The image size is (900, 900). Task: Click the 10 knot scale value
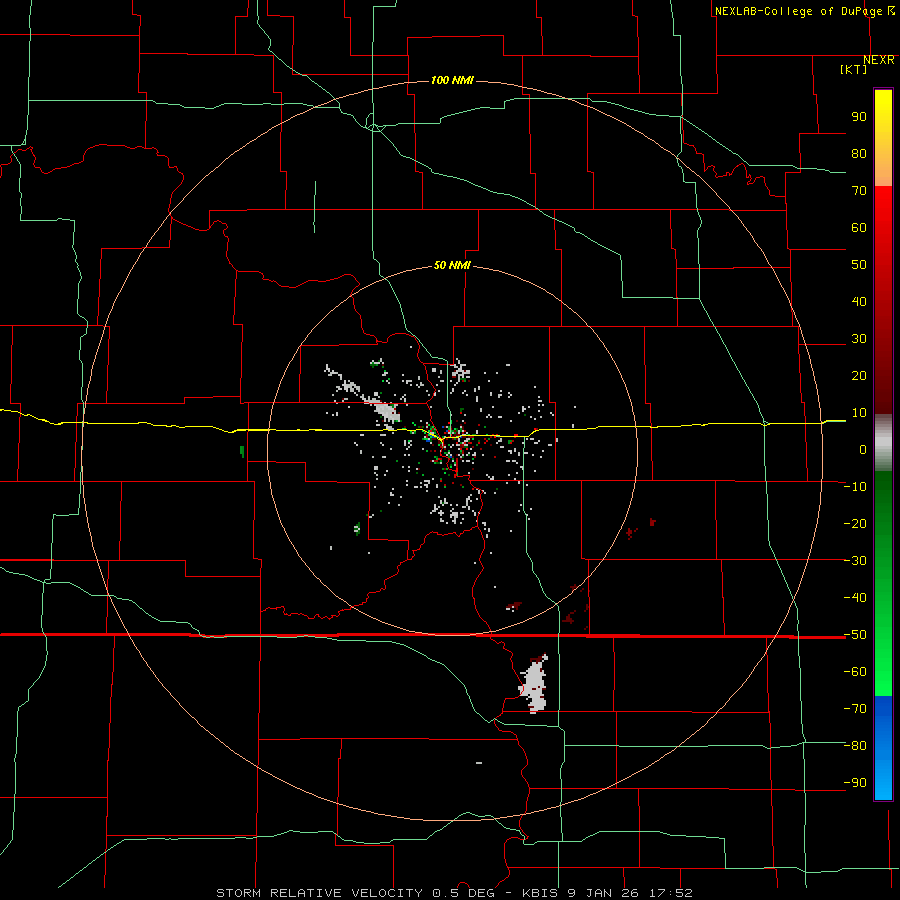(859, 413)
